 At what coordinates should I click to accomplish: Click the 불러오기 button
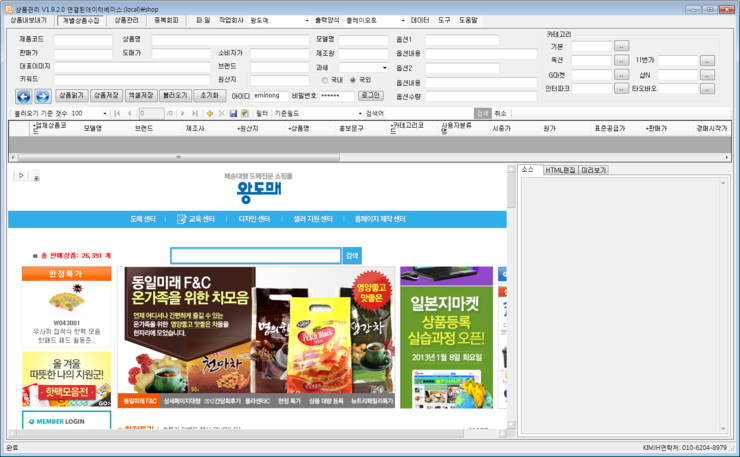click(x=175, y=95)
